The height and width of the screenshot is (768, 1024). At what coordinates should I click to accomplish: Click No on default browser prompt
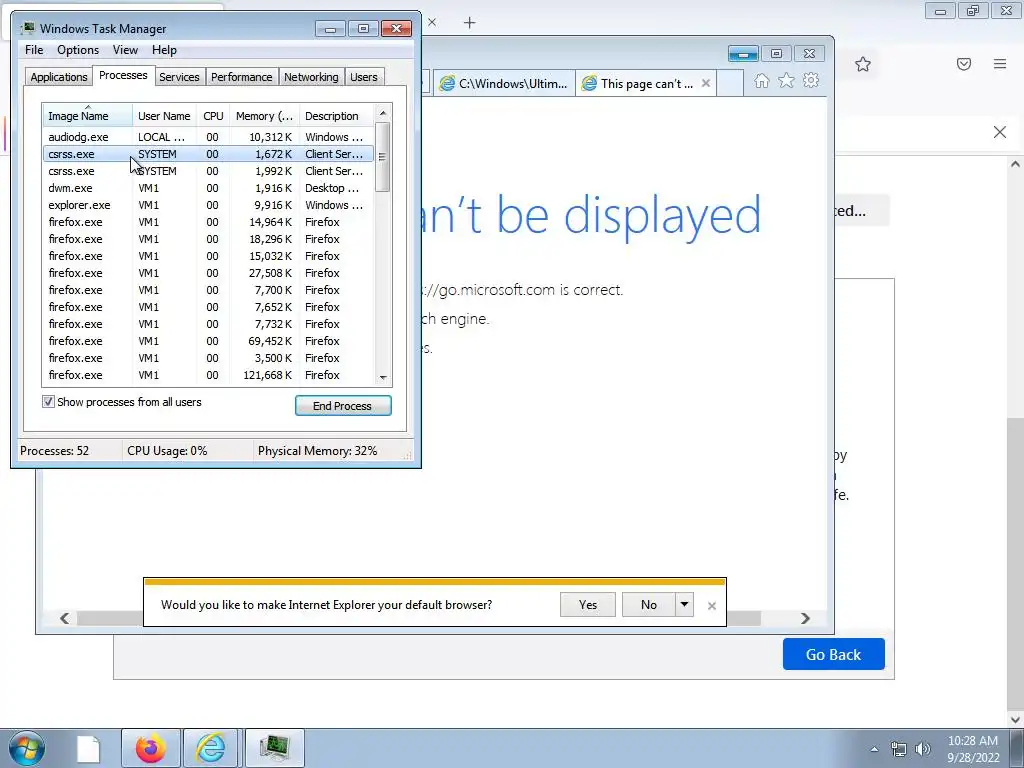(648, 605)
